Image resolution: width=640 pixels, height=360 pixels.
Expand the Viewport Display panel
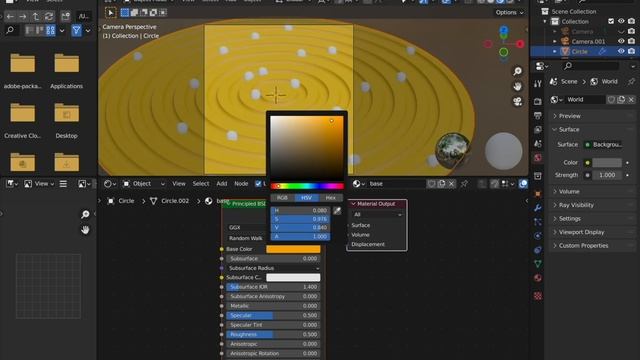tap(592, 232)
